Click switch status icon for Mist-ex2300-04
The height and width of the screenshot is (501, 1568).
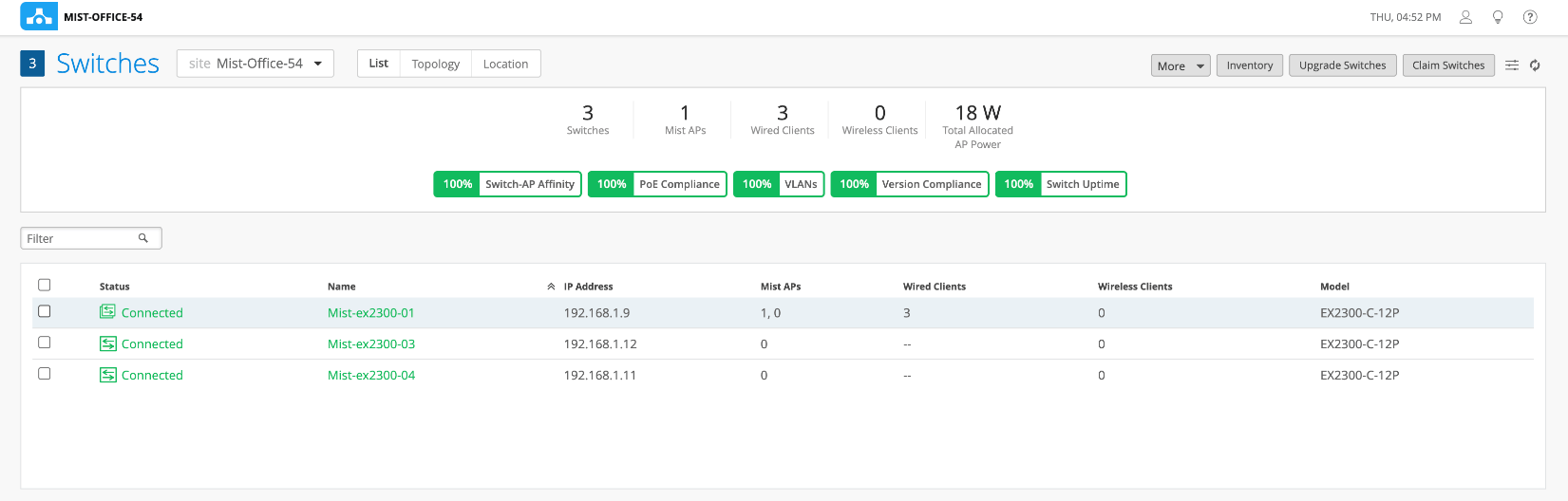point(108,375)
